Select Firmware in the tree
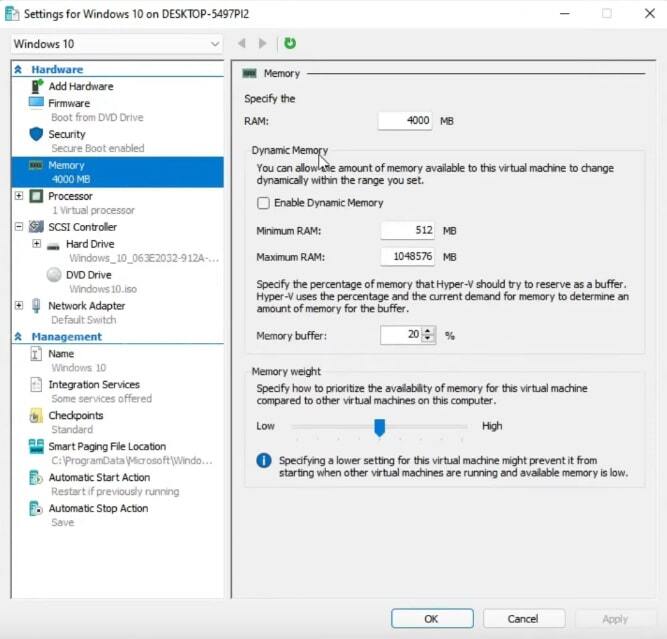Viewport: 667px width, 639px height. click(x=69, y=103)
